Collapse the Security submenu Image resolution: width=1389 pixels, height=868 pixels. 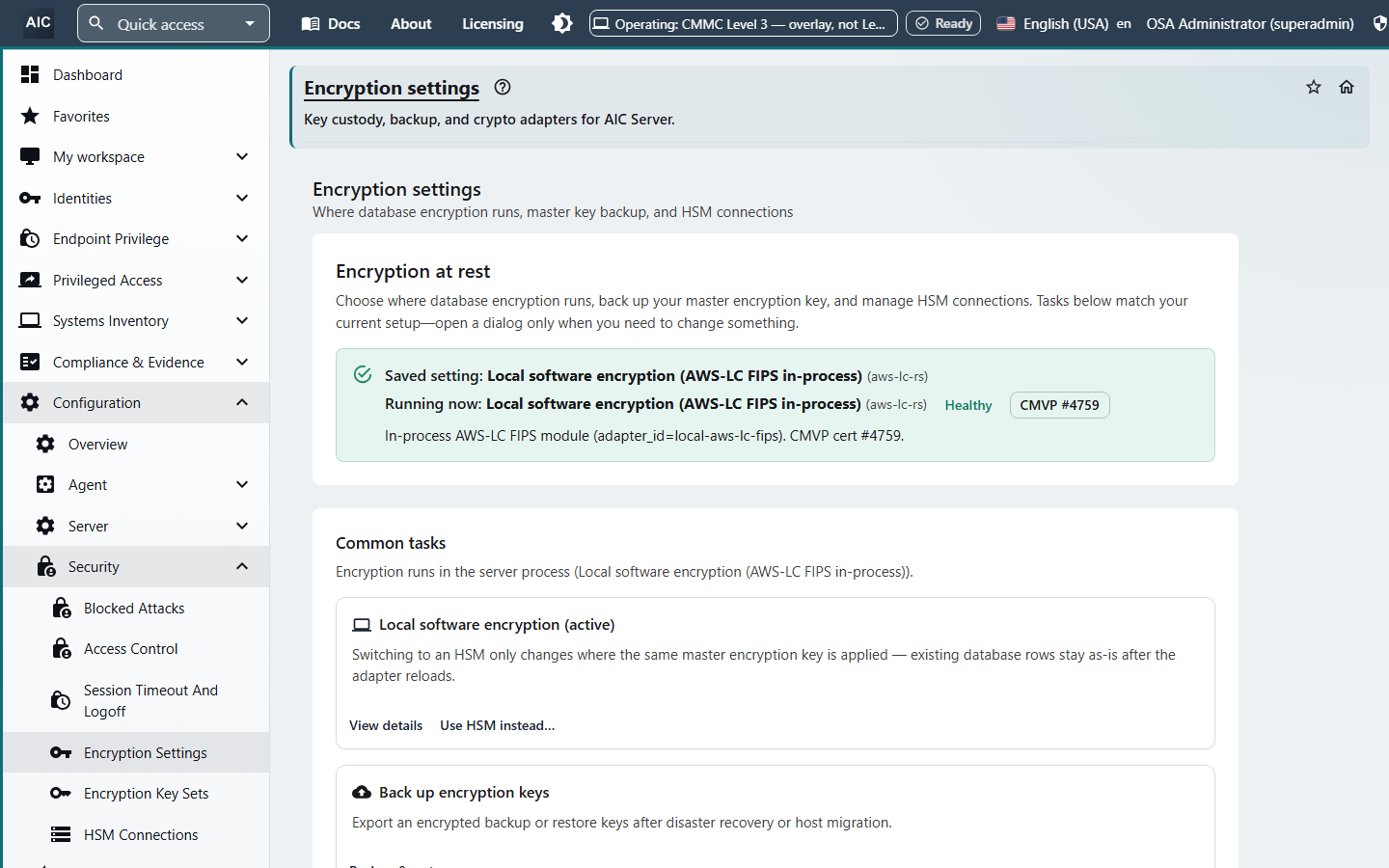[x=242, y=567]
